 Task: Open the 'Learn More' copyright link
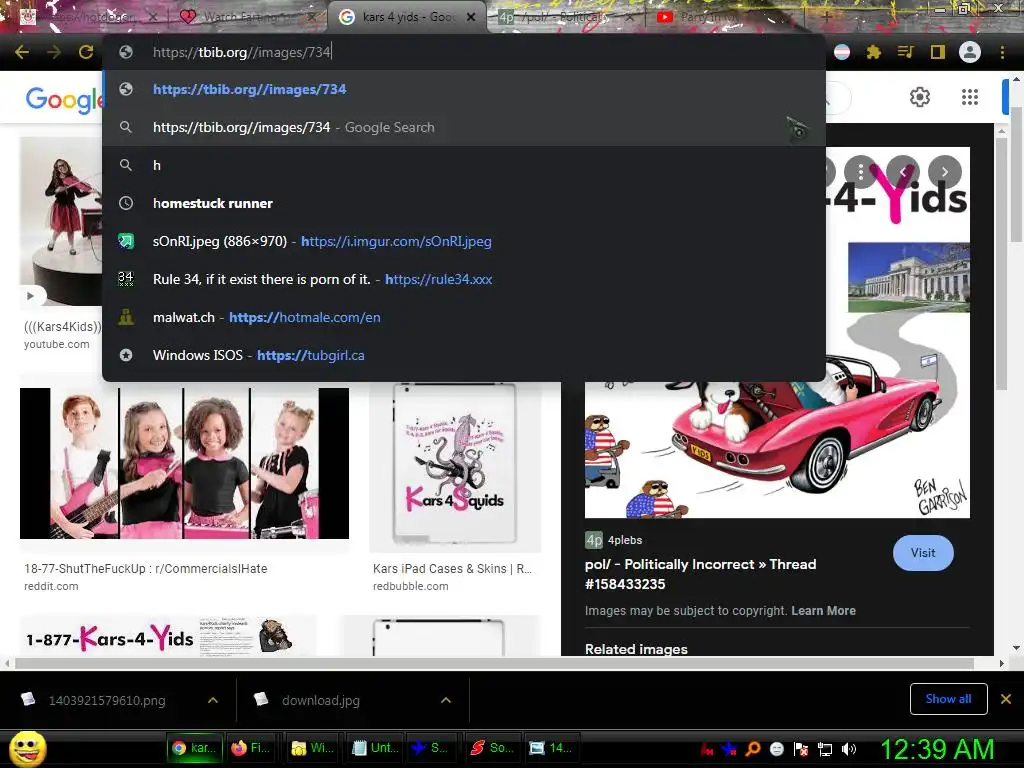pyautogui.click(x=824, y=611)
